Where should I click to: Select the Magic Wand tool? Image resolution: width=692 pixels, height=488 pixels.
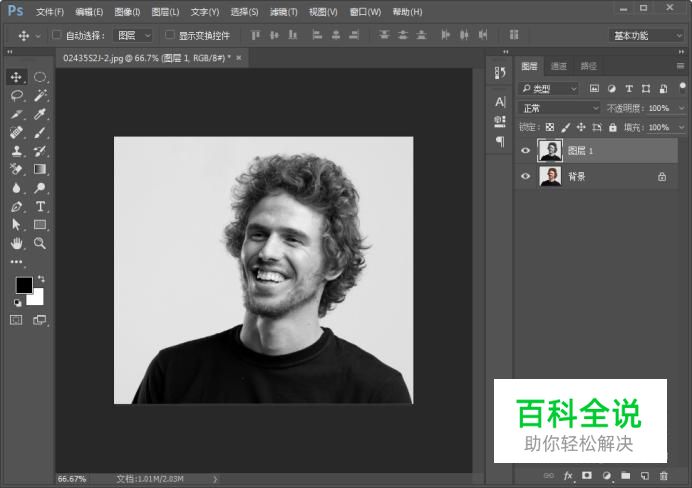point(40,95)
